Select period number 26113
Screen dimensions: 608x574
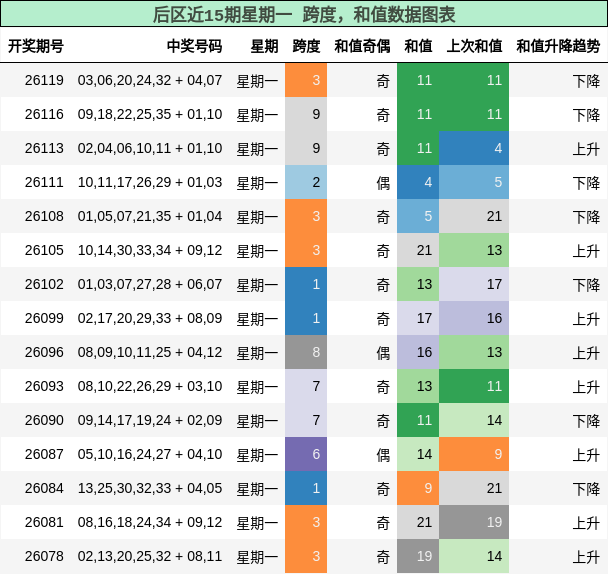(44, 148)
